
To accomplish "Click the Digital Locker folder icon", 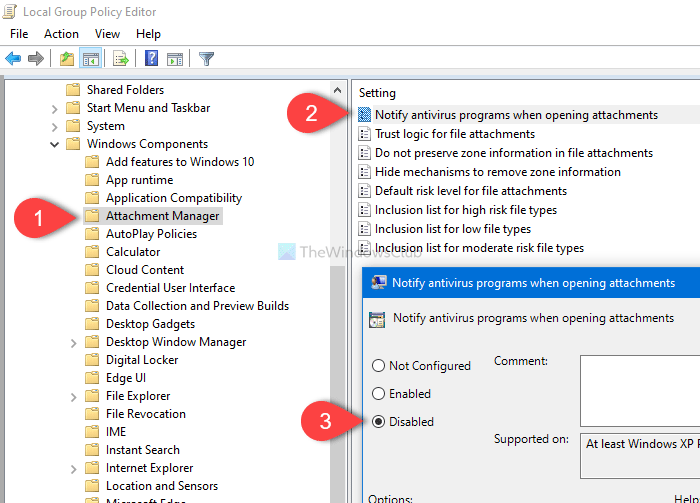I will (x=92, y=360).
